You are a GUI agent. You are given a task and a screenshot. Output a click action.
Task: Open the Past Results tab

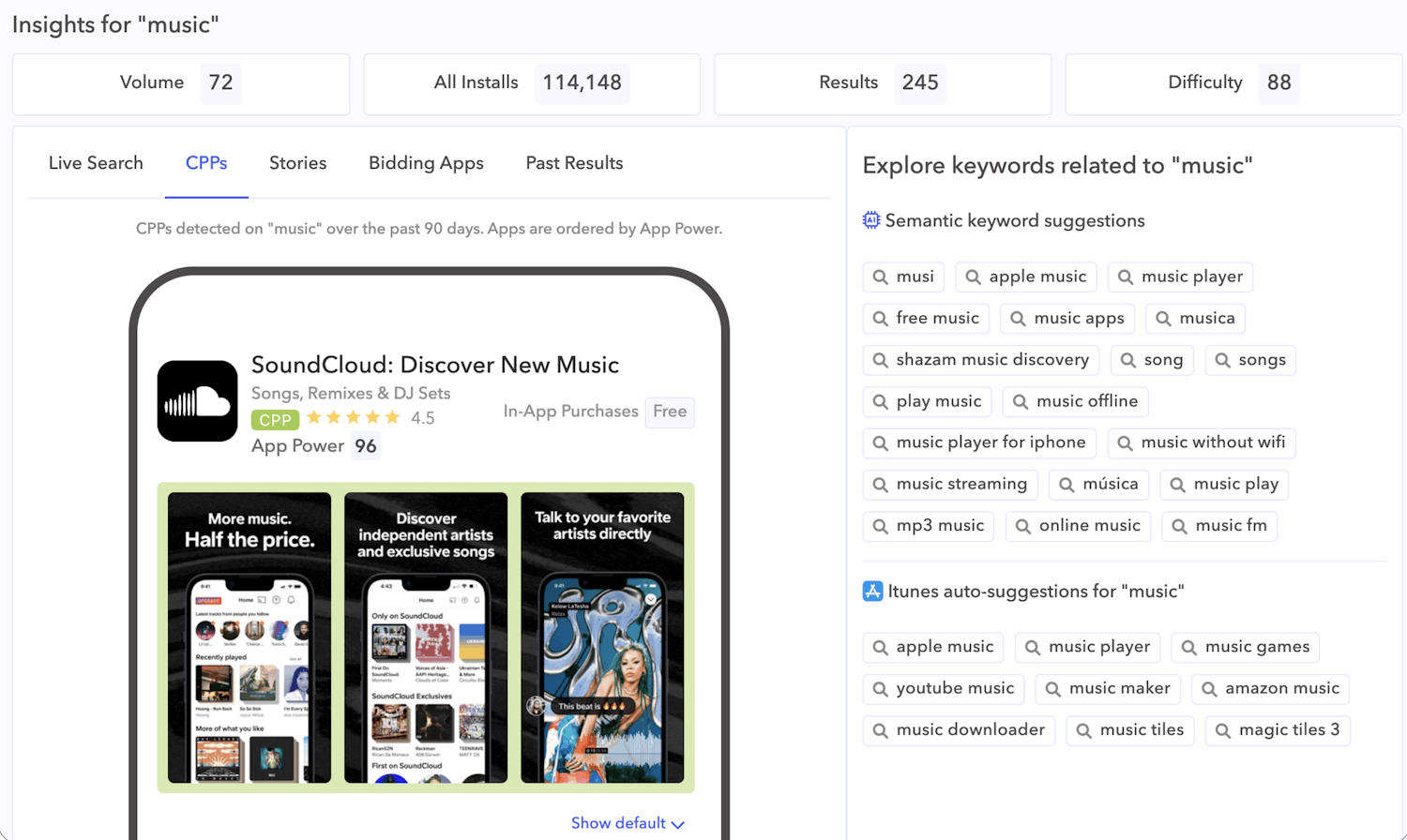click(x=573, y=163)
